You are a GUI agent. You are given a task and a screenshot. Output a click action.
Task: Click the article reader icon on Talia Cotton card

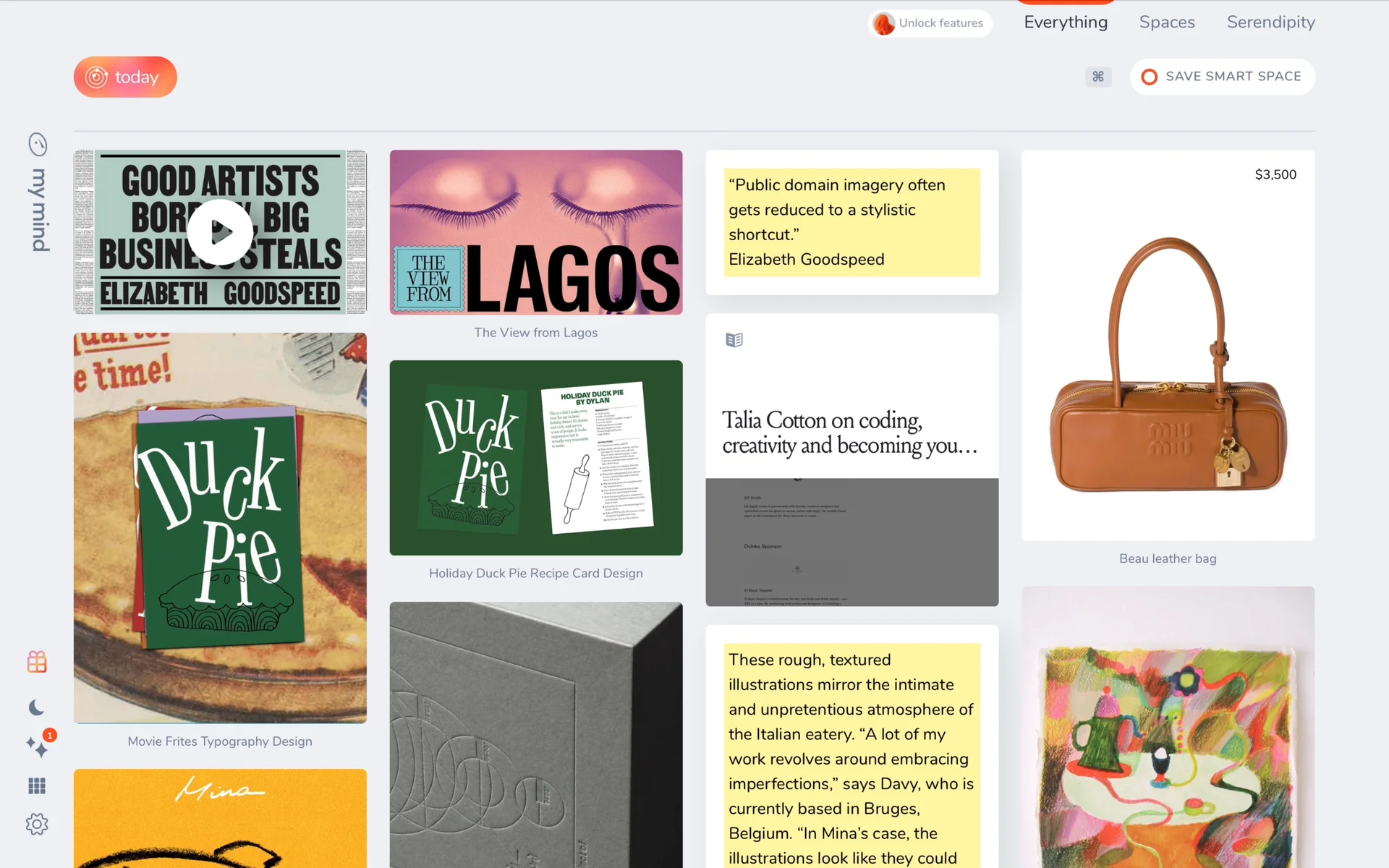pyautogui.click(x=734, y=340)
